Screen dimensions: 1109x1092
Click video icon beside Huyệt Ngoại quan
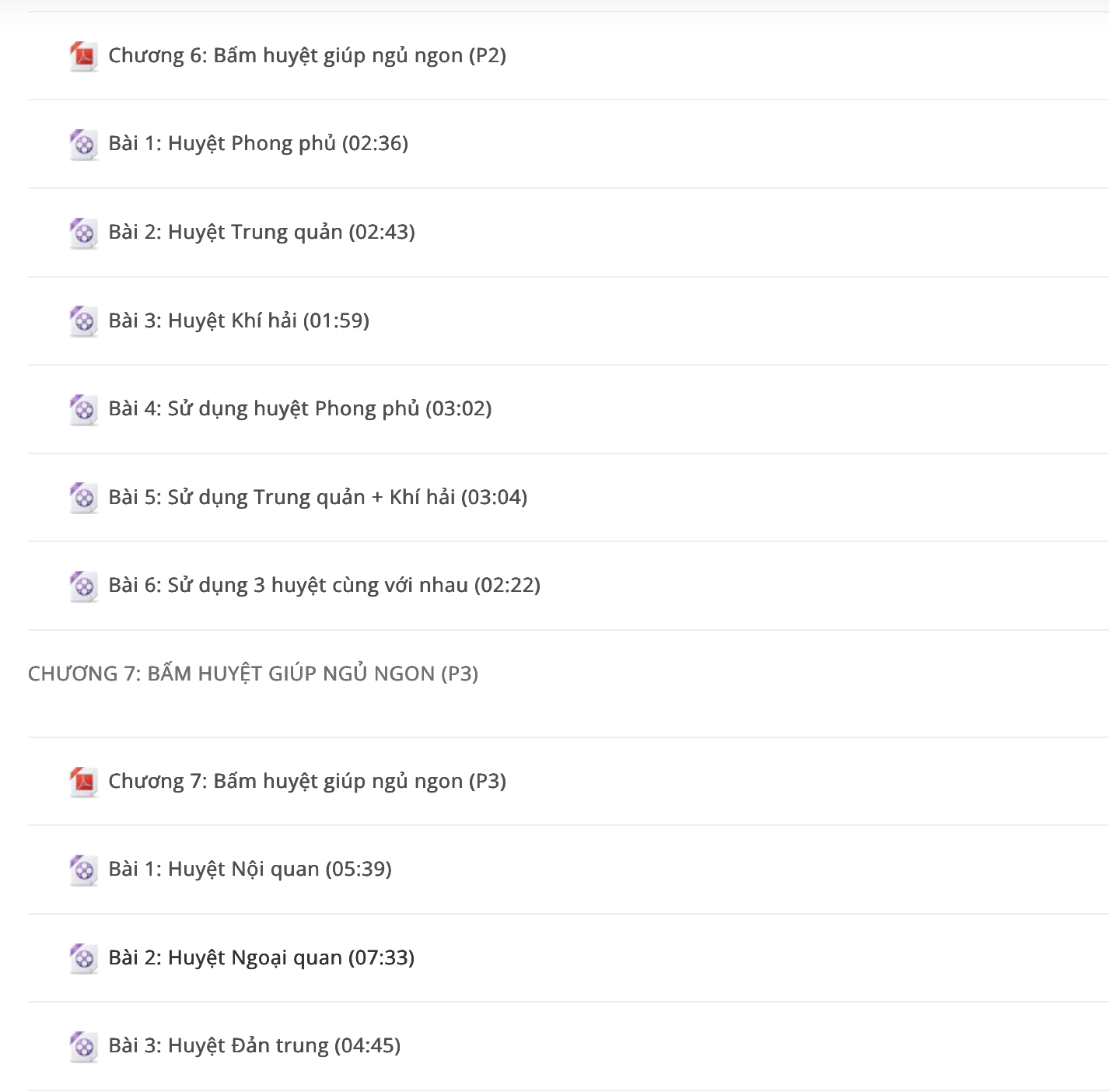coord(83,958)
